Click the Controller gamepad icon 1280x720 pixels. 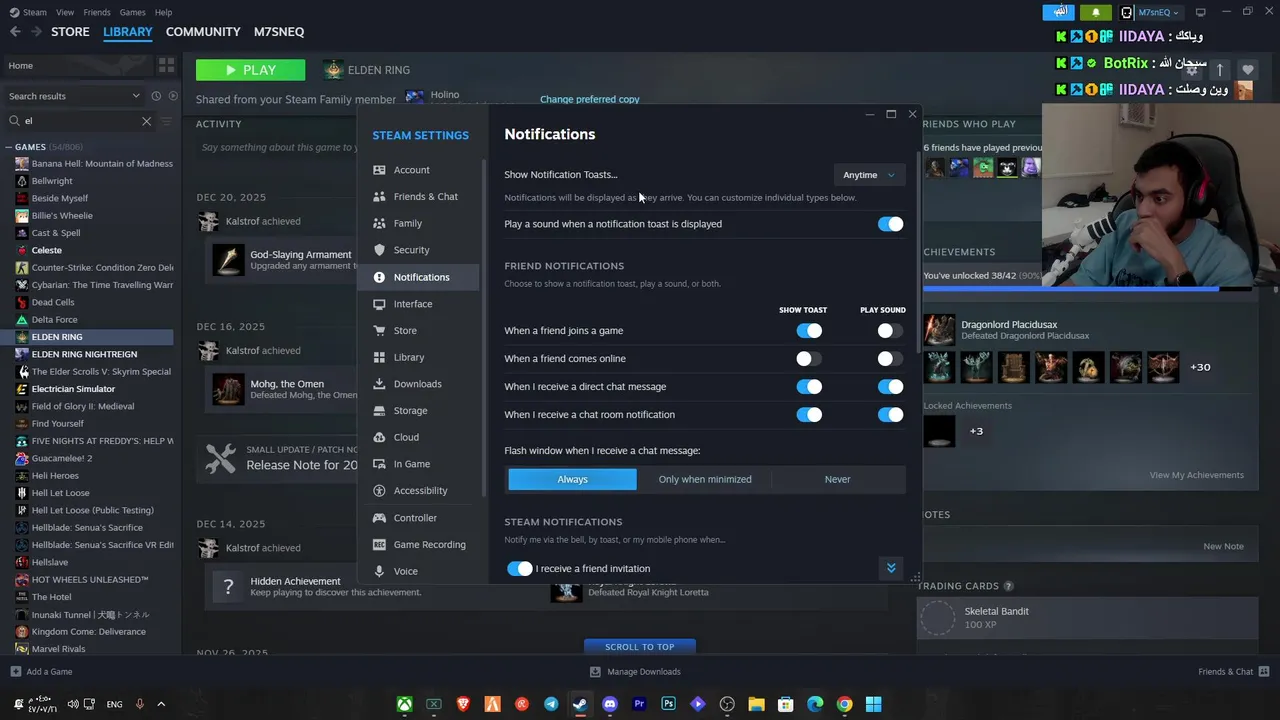pos(379,518)
